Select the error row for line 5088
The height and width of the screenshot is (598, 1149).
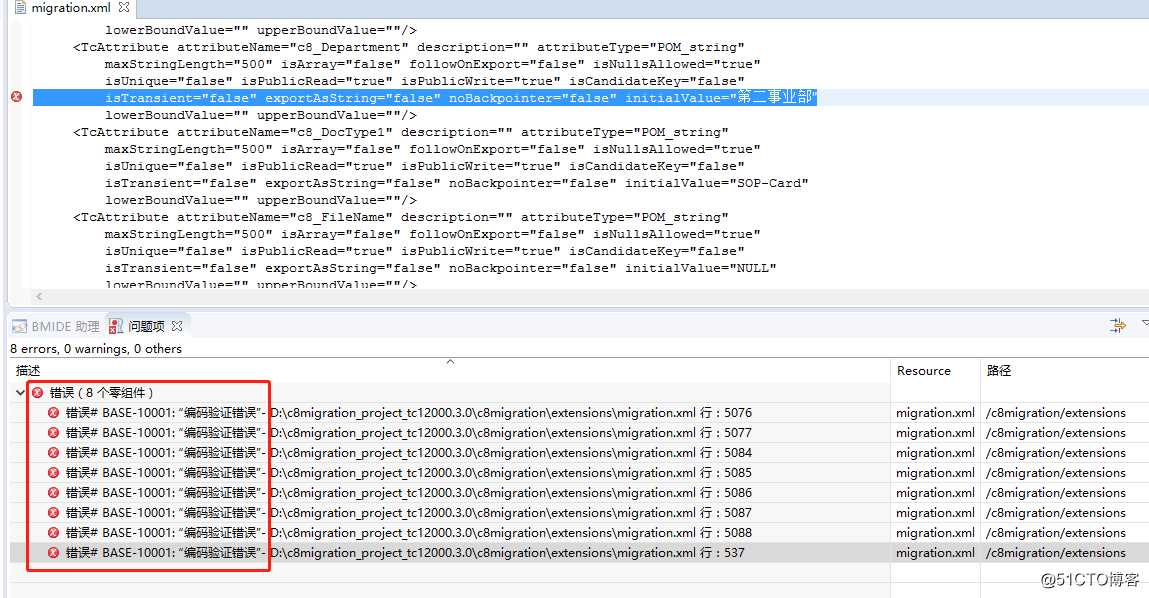(579, 533)
